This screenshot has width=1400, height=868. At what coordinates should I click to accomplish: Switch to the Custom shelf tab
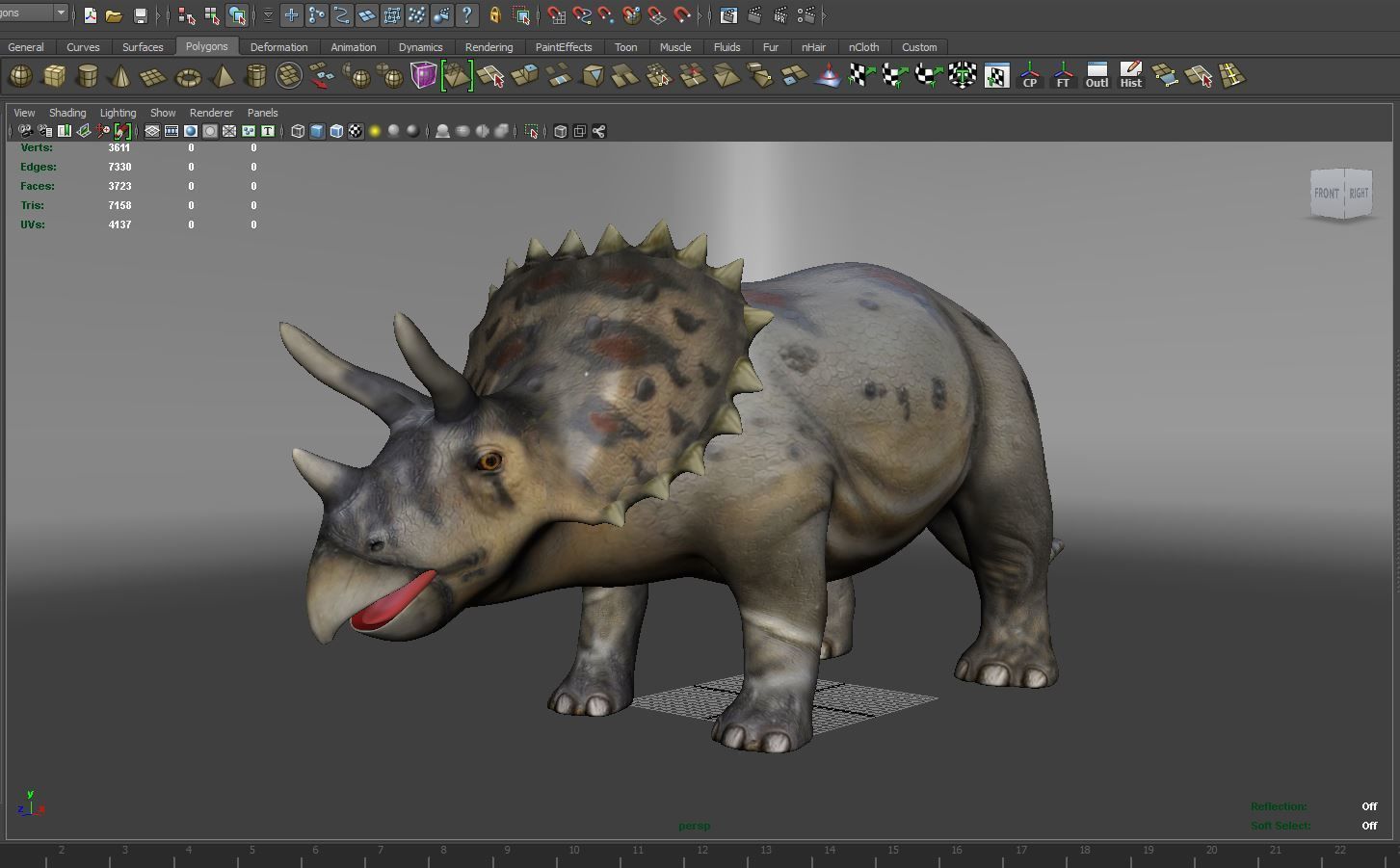pyautogui.click(x=919, y=47)
